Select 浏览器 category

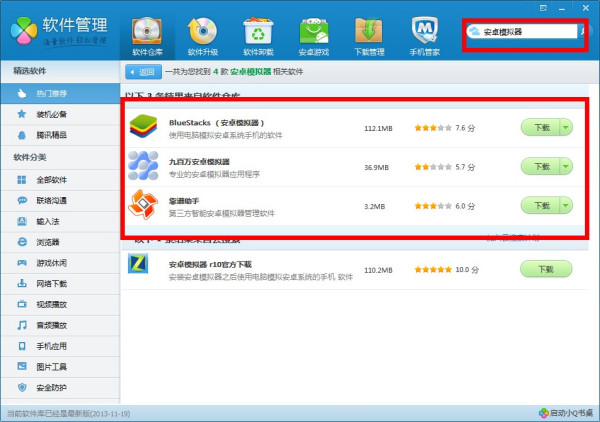point(60,242)
